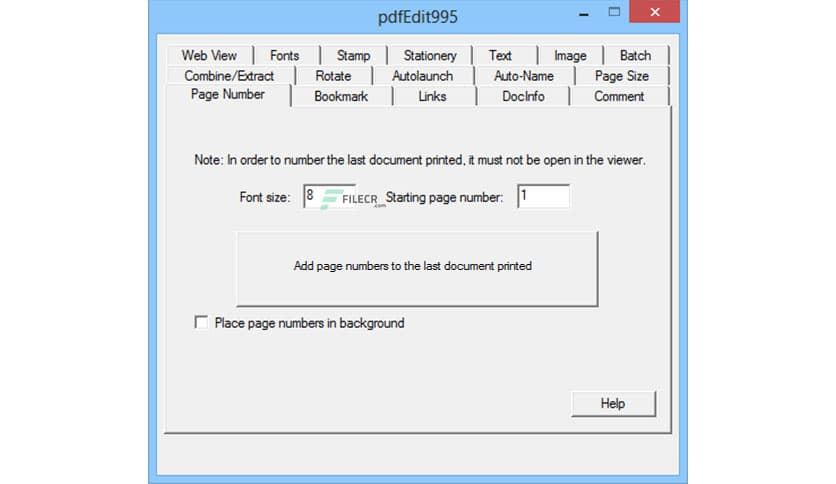This screenshot has width=836, height=484.
Task: Switch to the Autolaunch tab
Action: [x=422, y=76]
